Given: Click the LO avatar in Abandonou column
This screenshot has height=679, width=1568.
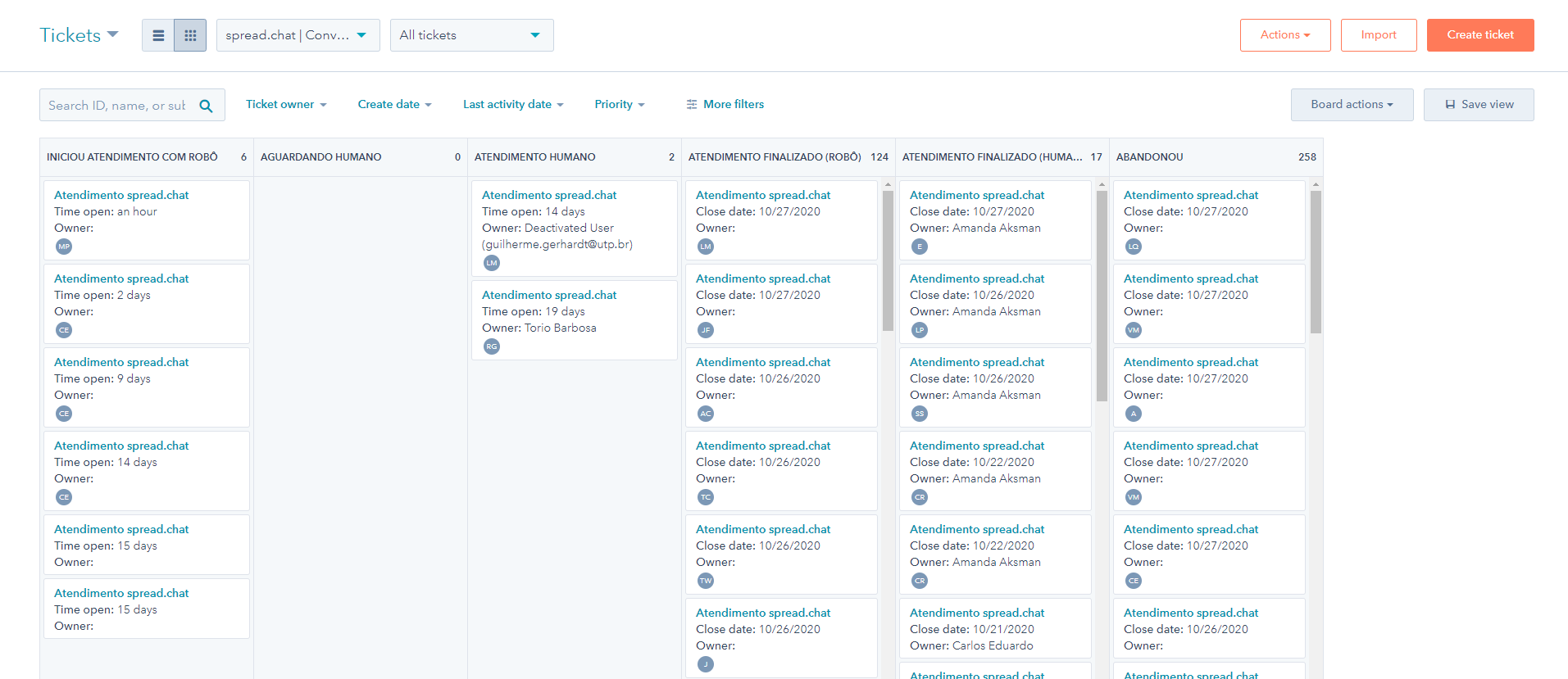Looking at the screenshot, I should point(1134,247).
